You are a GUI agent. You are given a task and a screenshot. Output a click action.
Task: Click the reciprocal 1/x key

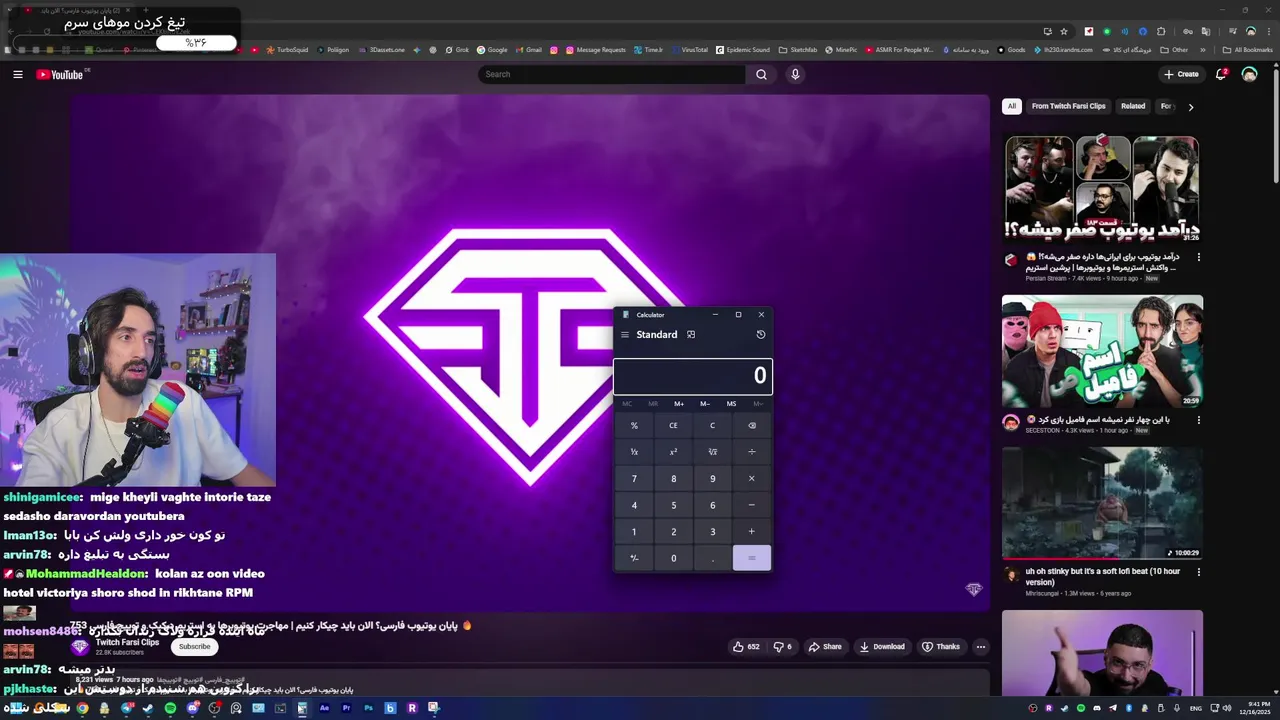click(x=634, y=452)
